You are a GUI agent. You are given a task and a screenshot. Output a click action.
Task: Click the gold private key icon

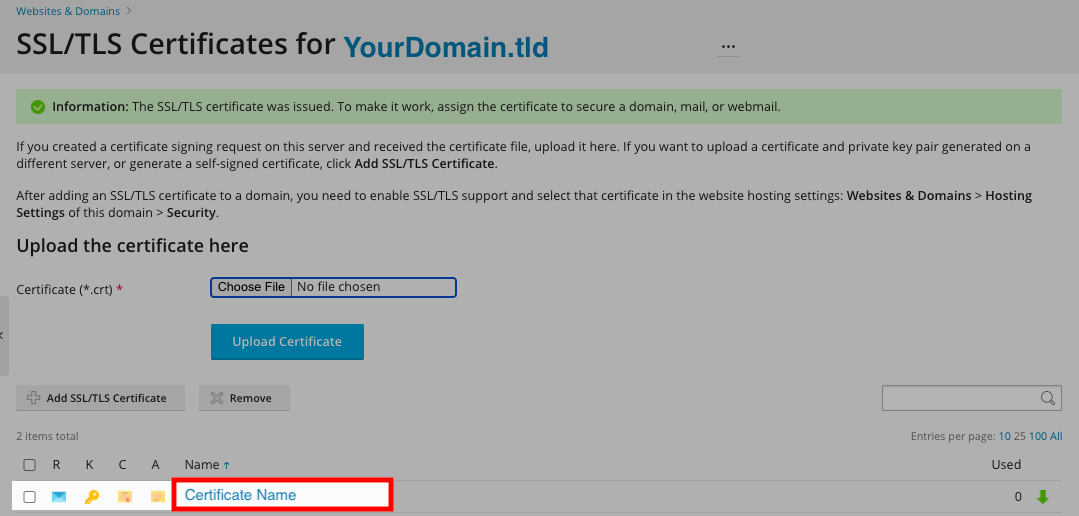click(92, 496)
